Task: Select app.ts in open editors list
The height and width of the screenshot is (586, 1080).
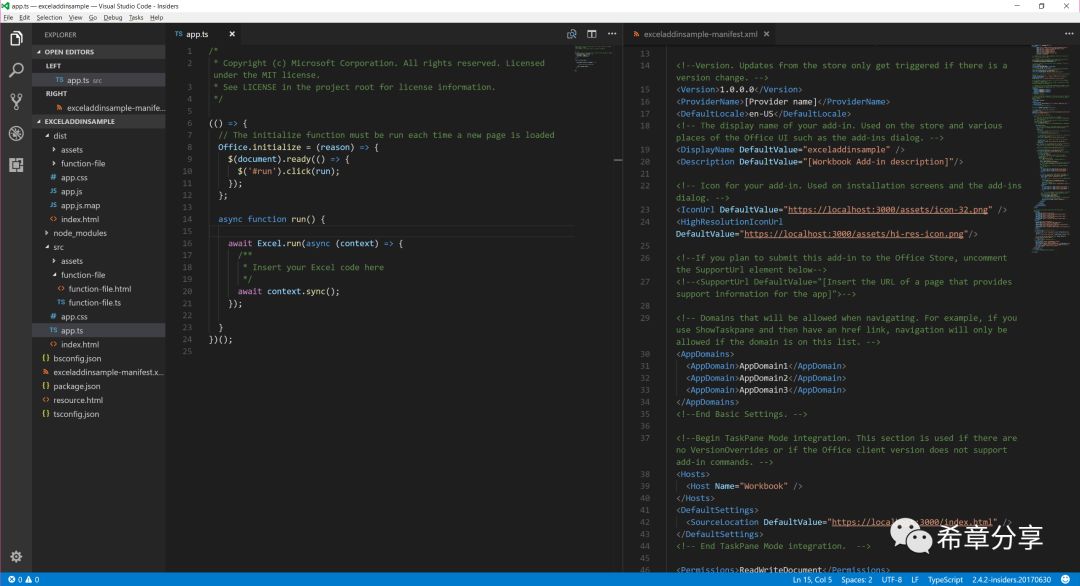Action: coord(98,80)
